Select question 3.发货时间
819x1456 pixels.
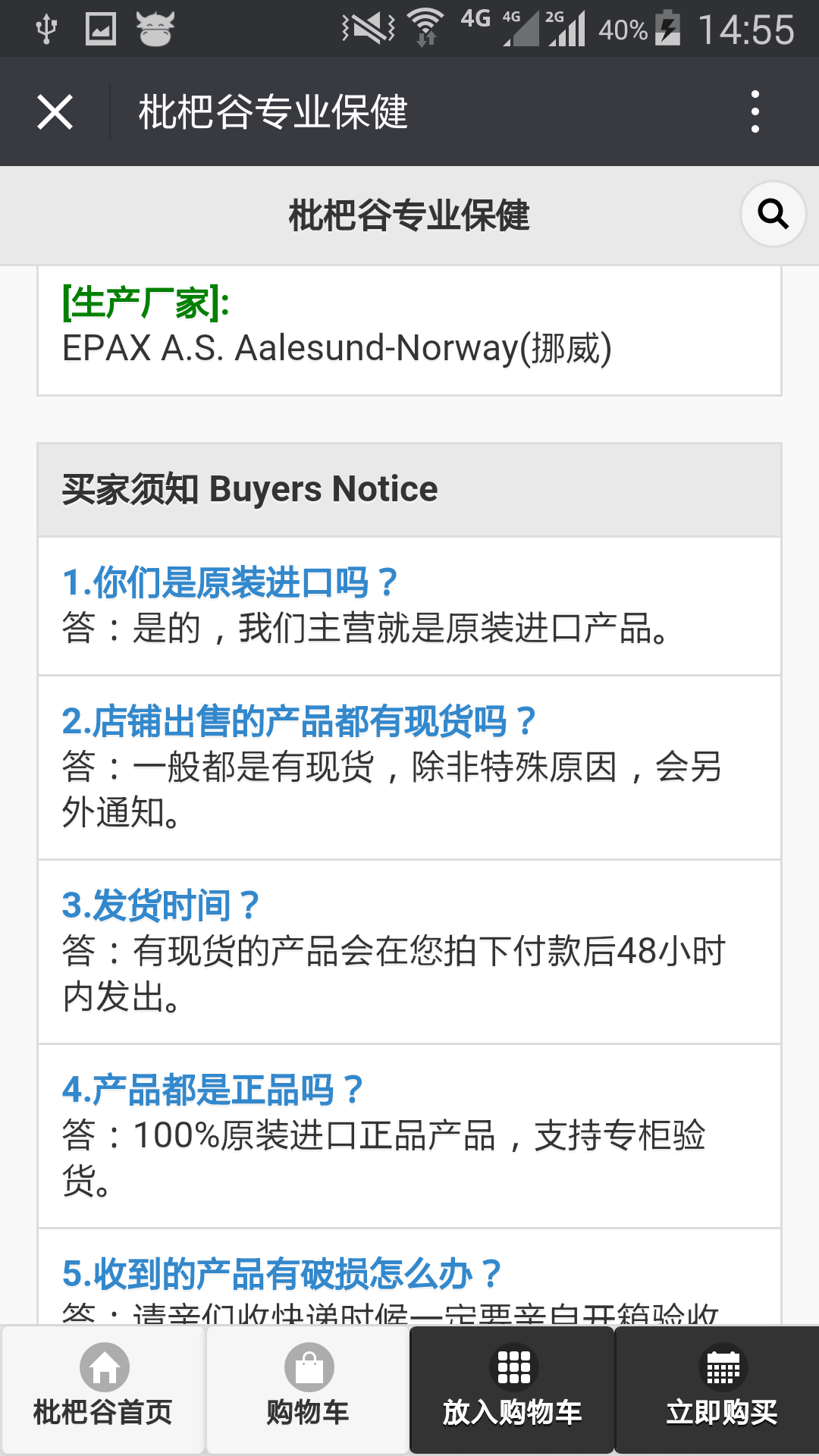161,905
